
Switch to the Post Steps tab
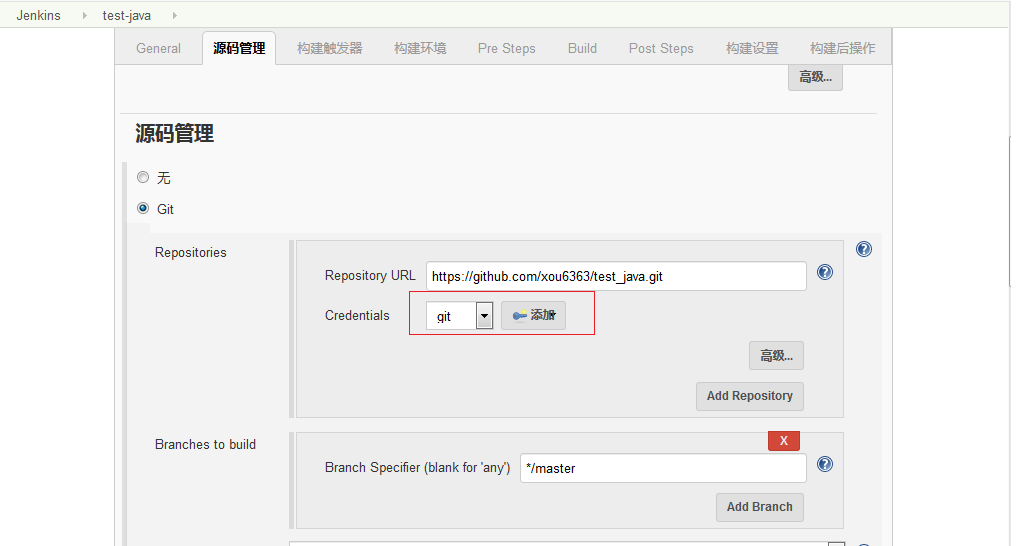pyautogui.click(x=661, y=48)
